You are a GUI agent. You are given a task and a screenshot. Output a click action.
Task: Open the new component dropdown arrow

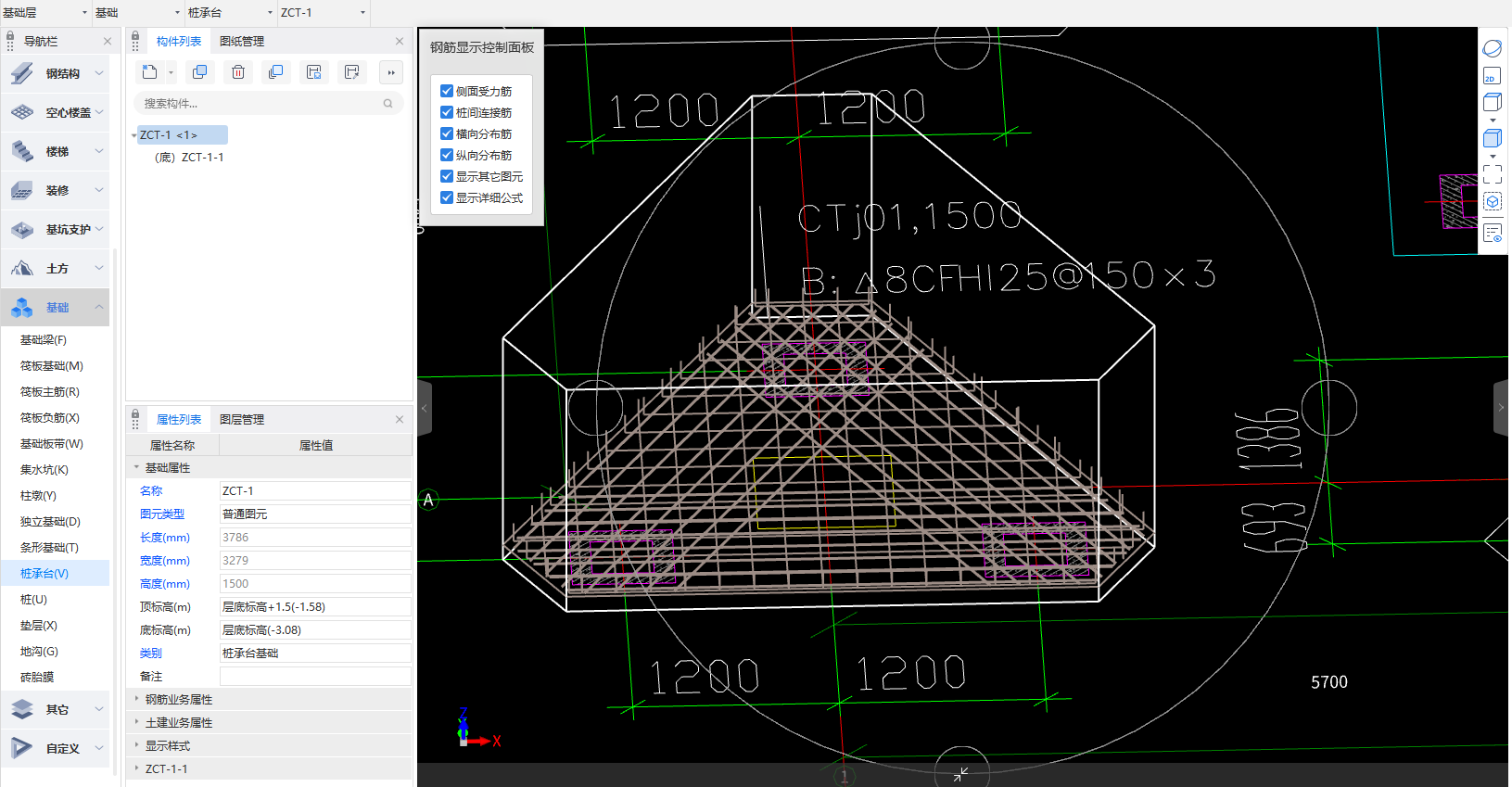click(171, 72)
